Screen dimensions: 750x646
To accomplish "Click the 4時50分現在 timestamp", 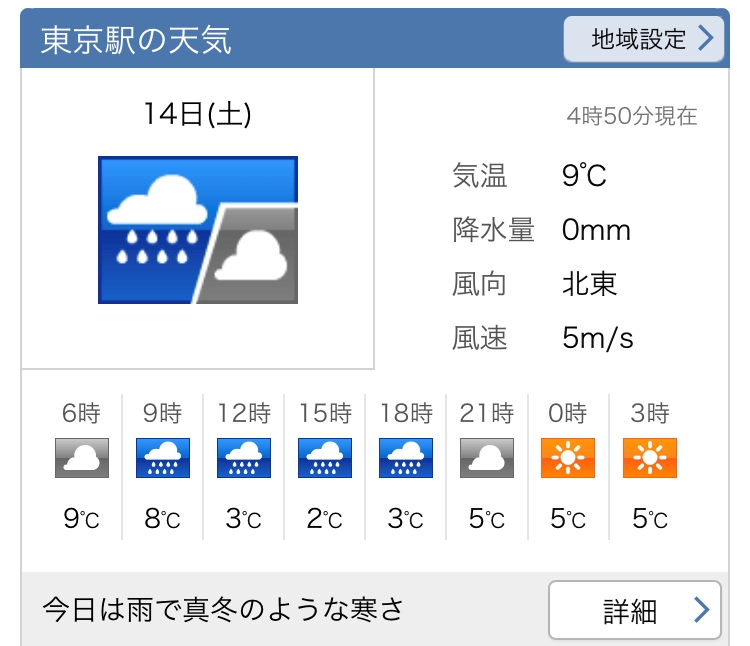I will click(x=632, y=116).
